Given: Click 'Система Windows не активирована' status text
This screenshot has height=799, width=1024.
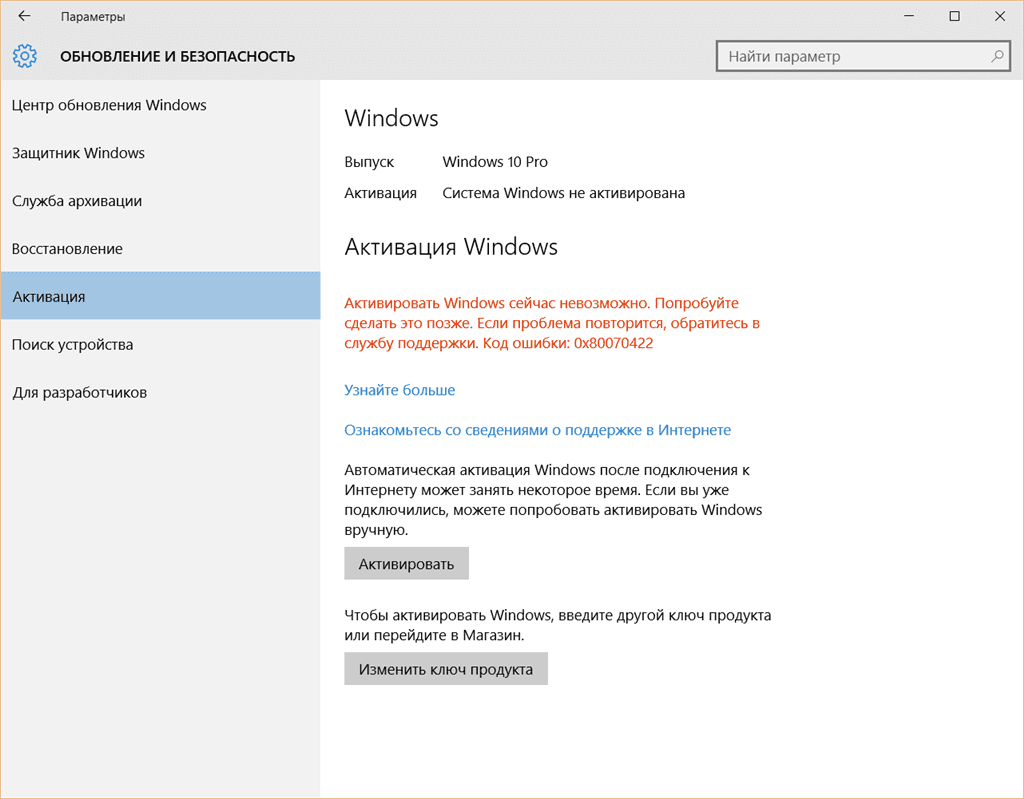Looking at the screenshot, I should click(x=564, y=193).
